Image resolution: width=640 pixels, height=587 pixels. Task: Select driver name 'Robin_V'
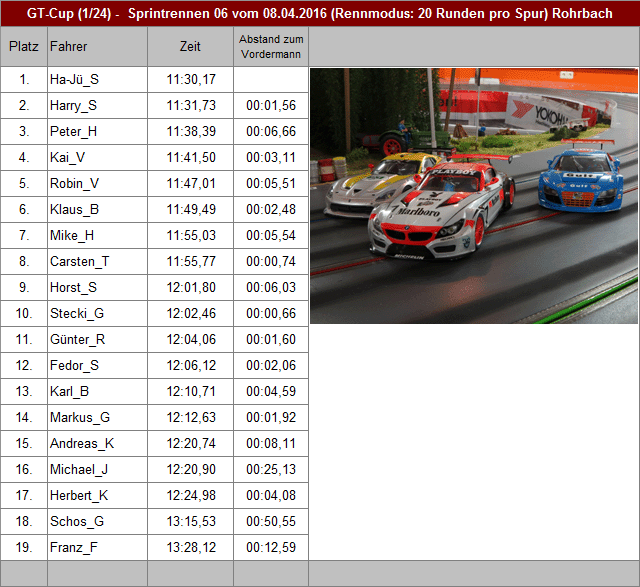tap(74, 183)
